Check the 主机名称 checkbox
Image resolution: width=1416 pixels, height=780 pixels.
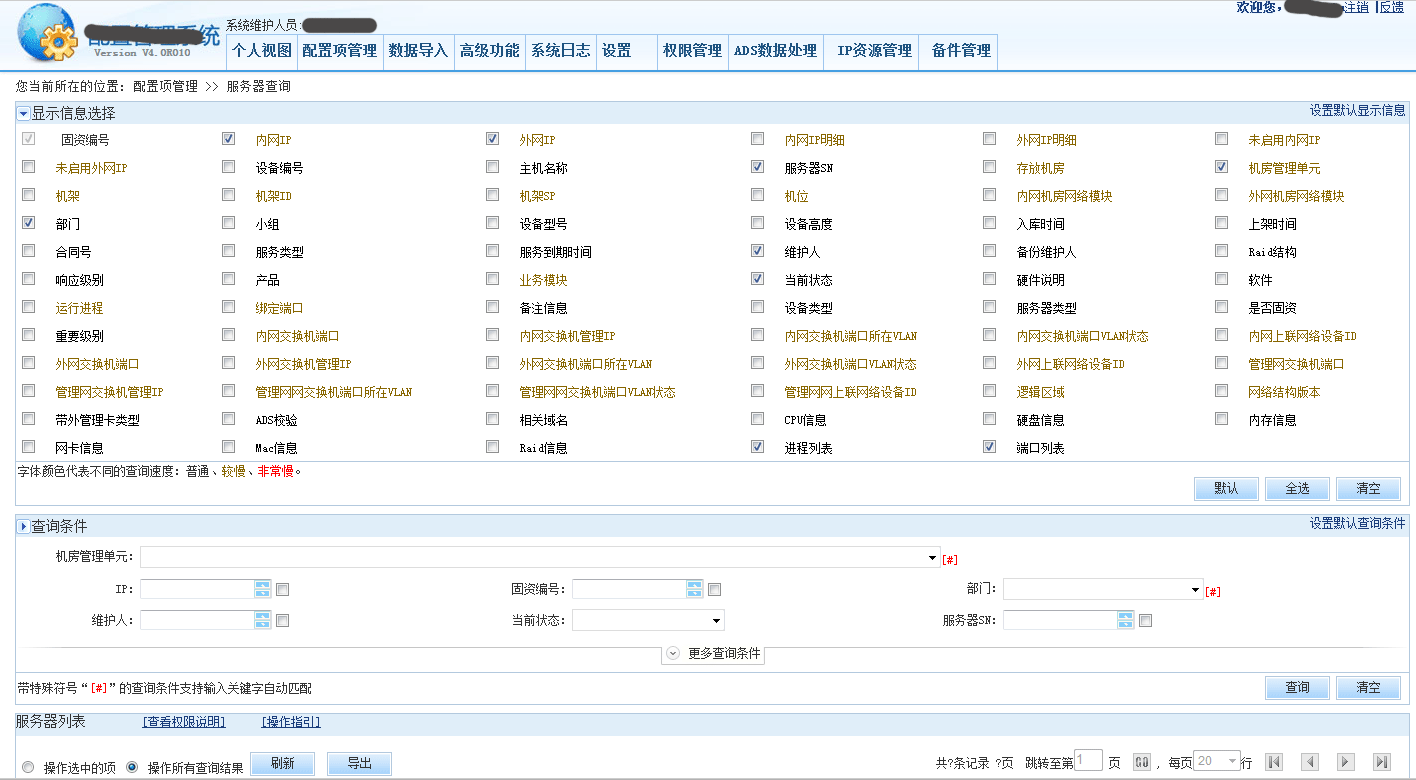[492, 167]
